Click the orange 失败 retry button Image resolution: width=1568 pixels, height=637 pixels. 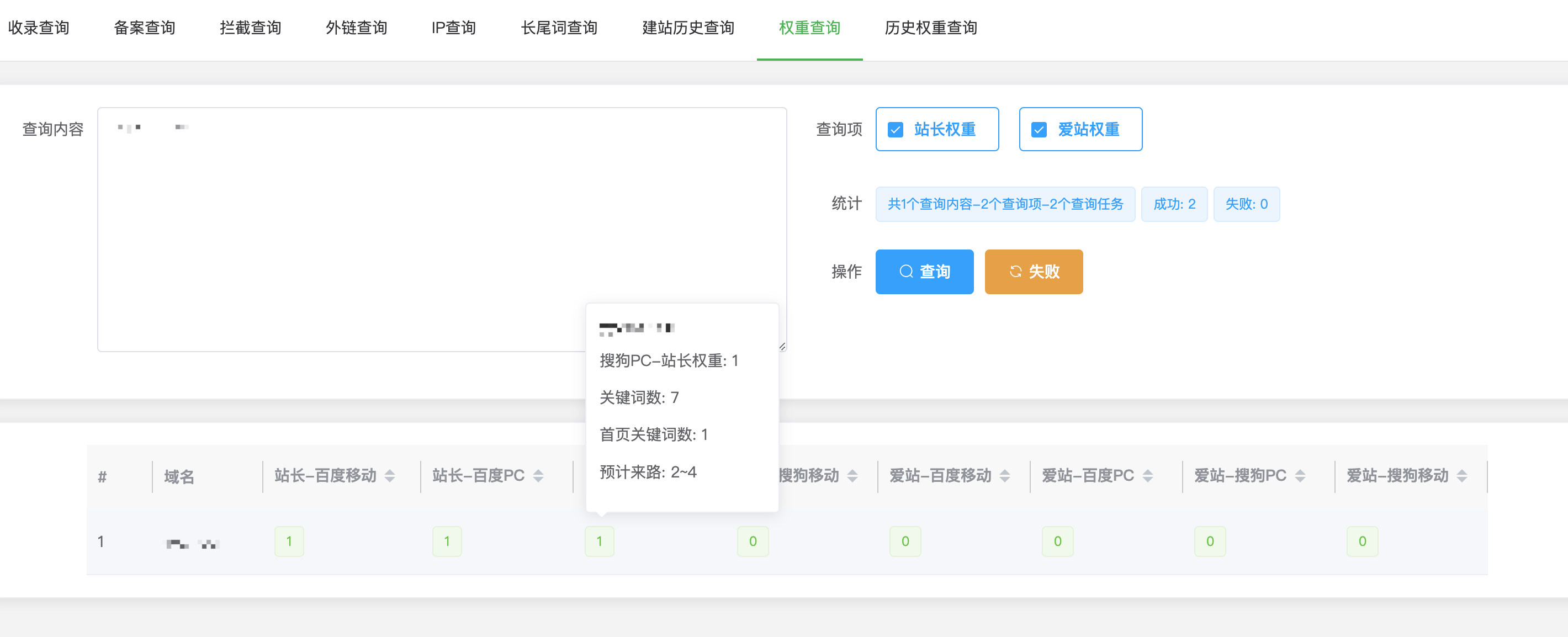coord(1034,272)
